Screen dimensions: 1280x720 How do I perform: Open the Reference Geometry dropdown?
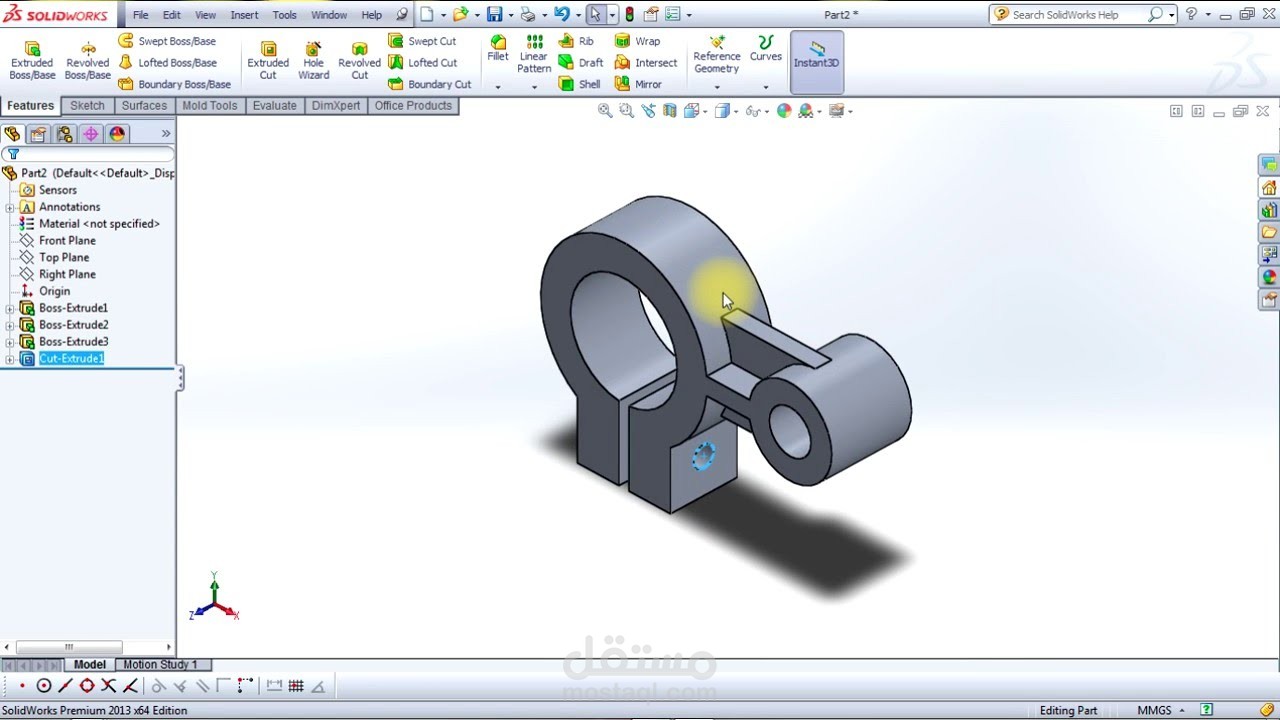point(717,87)
